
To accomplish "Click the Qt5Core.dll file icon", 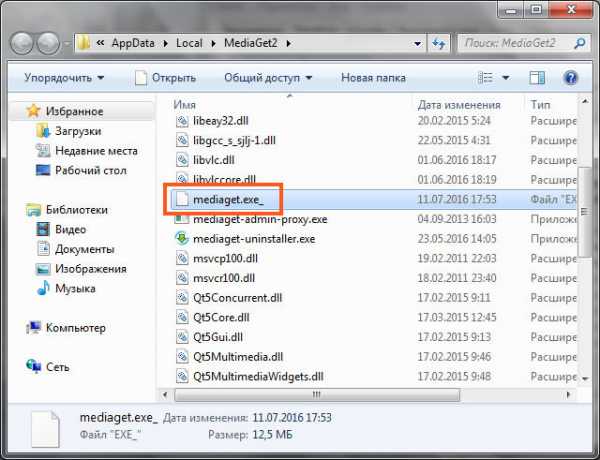I will coord(182,317).
